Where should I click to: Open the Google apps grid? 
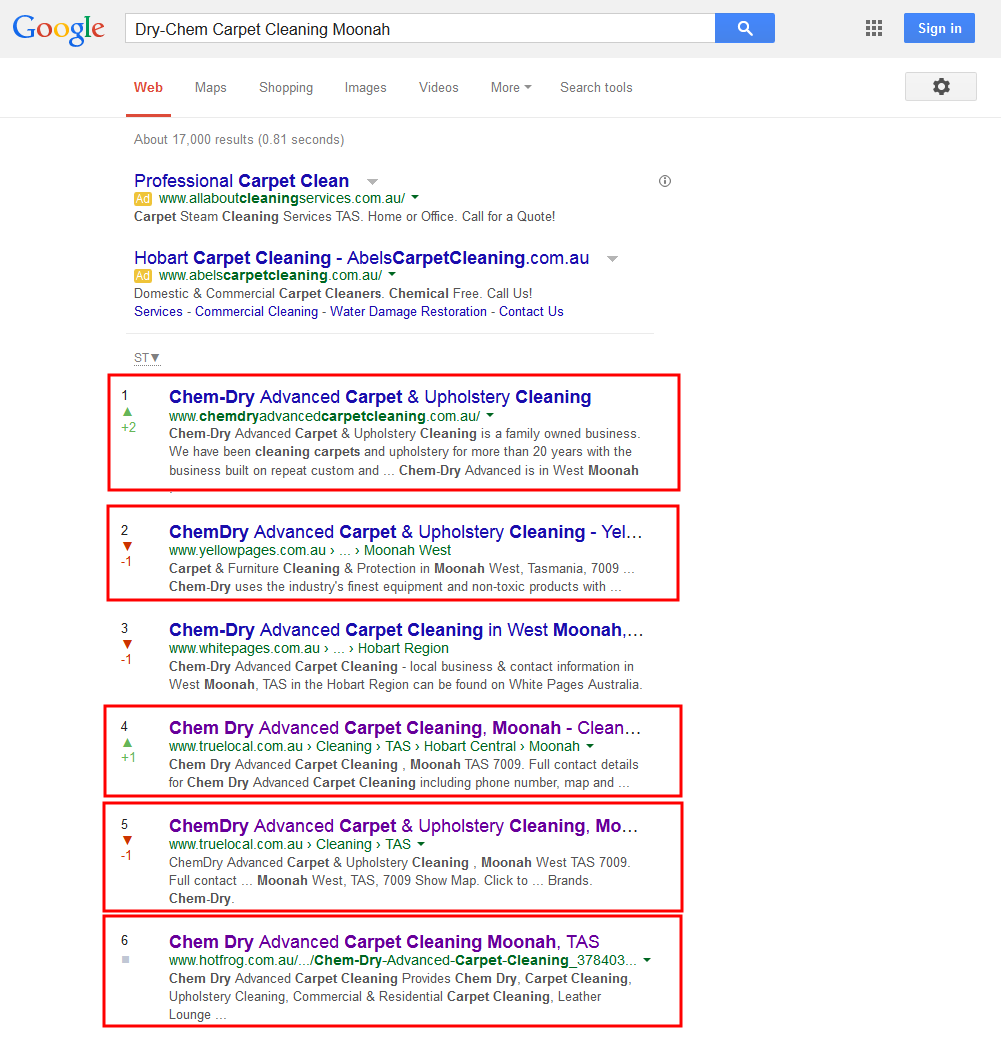tap(874, 28)
